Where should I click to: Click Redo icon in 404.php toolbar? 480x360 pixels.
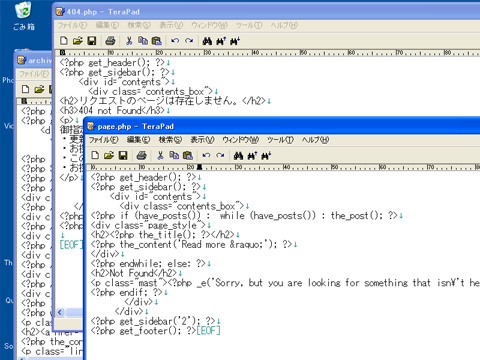pyautogui.click(x=189, y=41)
